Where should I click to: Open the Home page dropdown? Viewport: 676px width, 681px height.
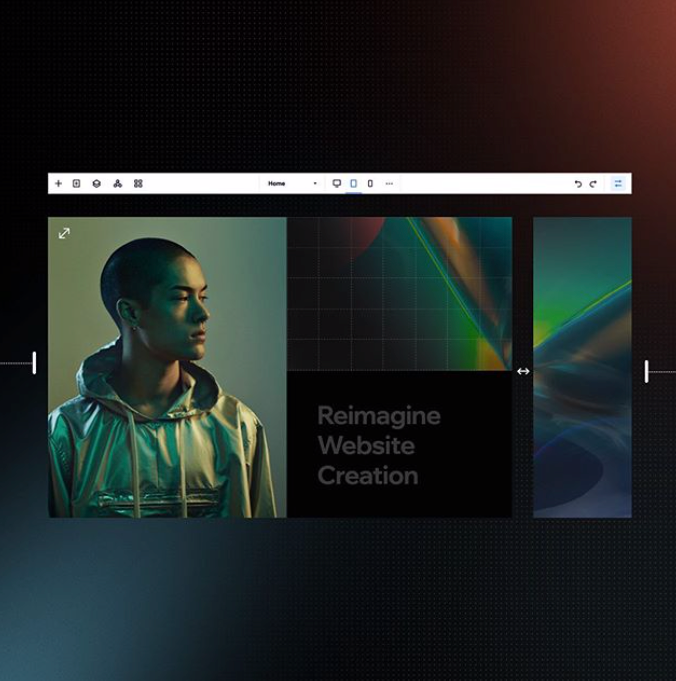[292, 183]
